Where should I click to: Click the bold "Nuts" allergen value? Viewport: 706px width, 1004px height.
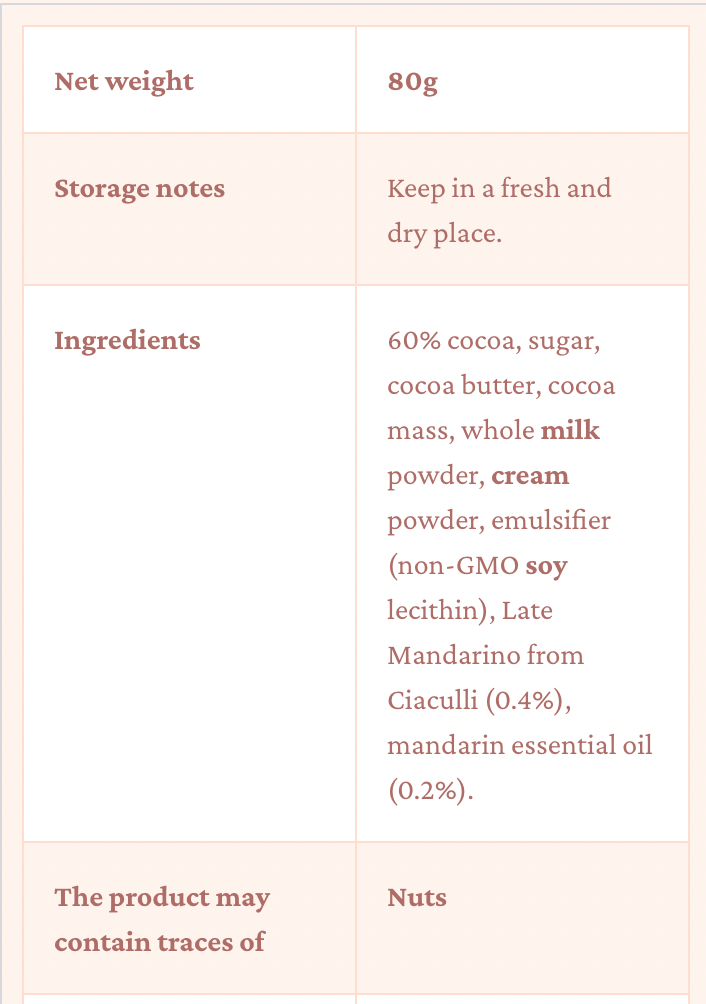pyautogui.click(x=417, y=897)
